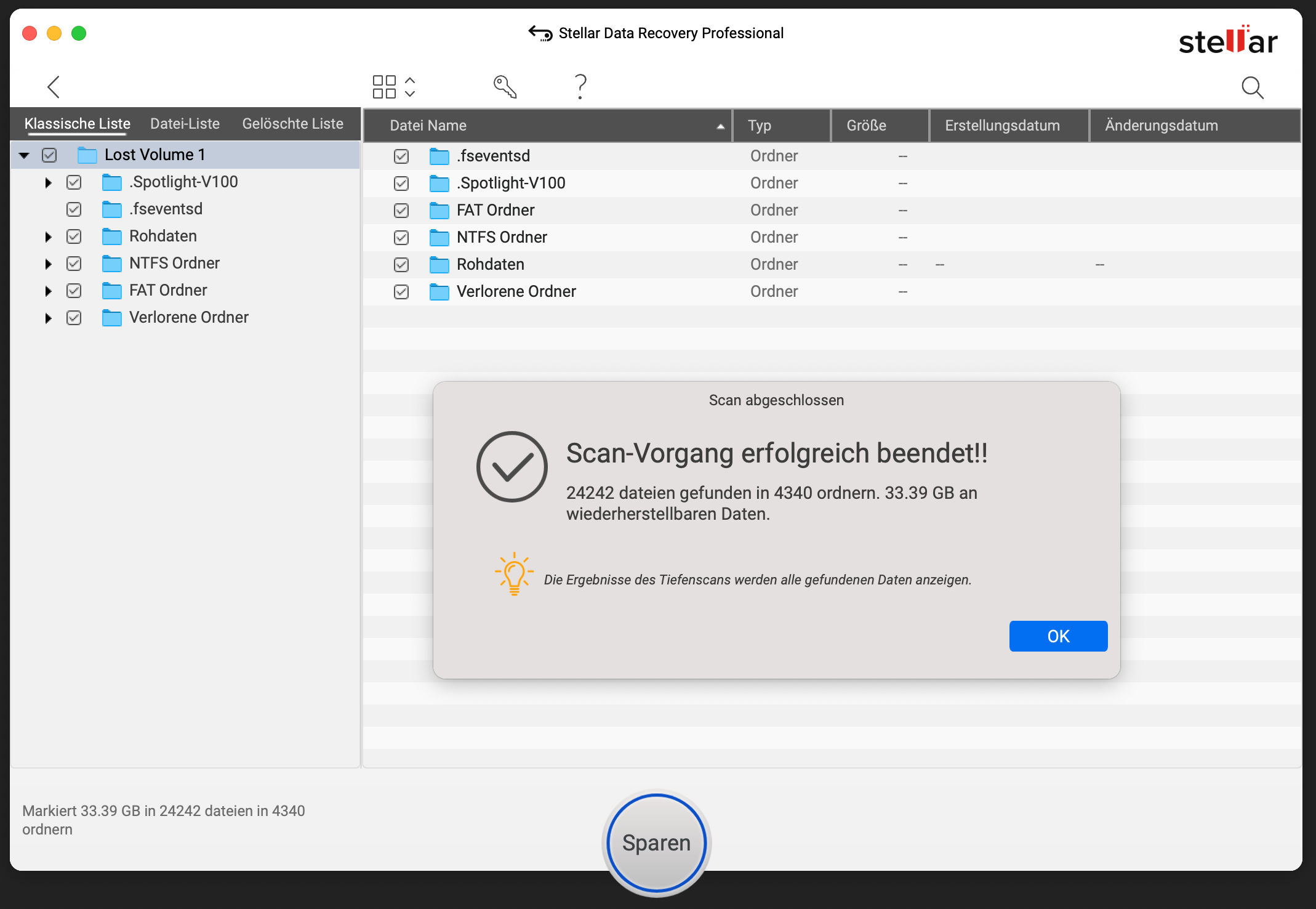Uncheck .fseventsd in the file list
The height and width of the screenshot is (909, 1316).
click(401, 156)
